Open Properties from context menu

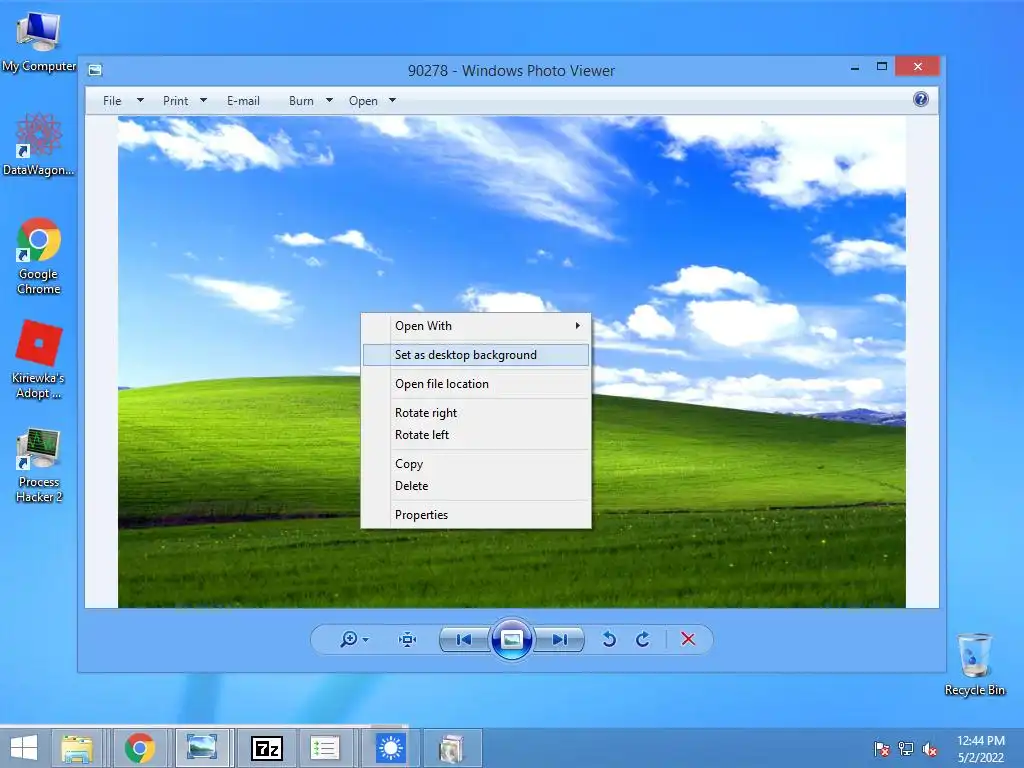tap(476, 515)
